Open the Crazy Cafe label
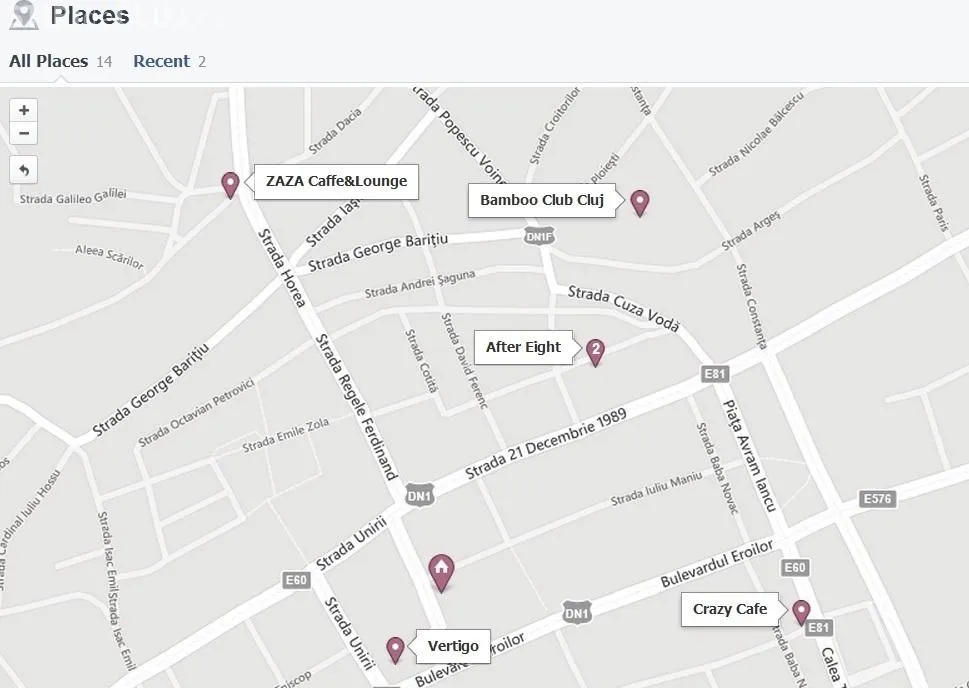This screenshot has height=688, width=969. [x=730, y=609]
